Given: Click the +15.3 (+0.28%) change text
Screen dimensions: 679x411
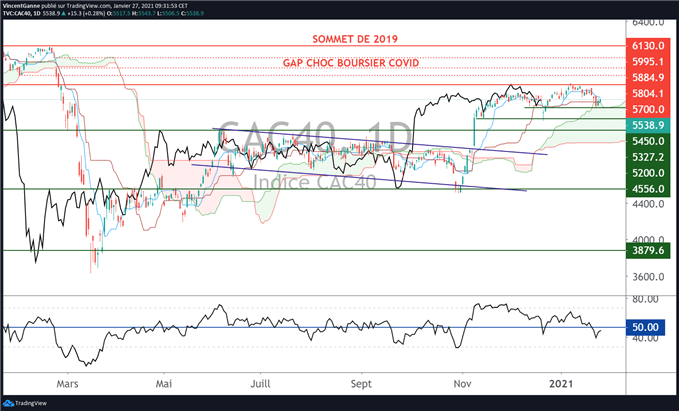Looking at the screenshot, I should point(88,13).
